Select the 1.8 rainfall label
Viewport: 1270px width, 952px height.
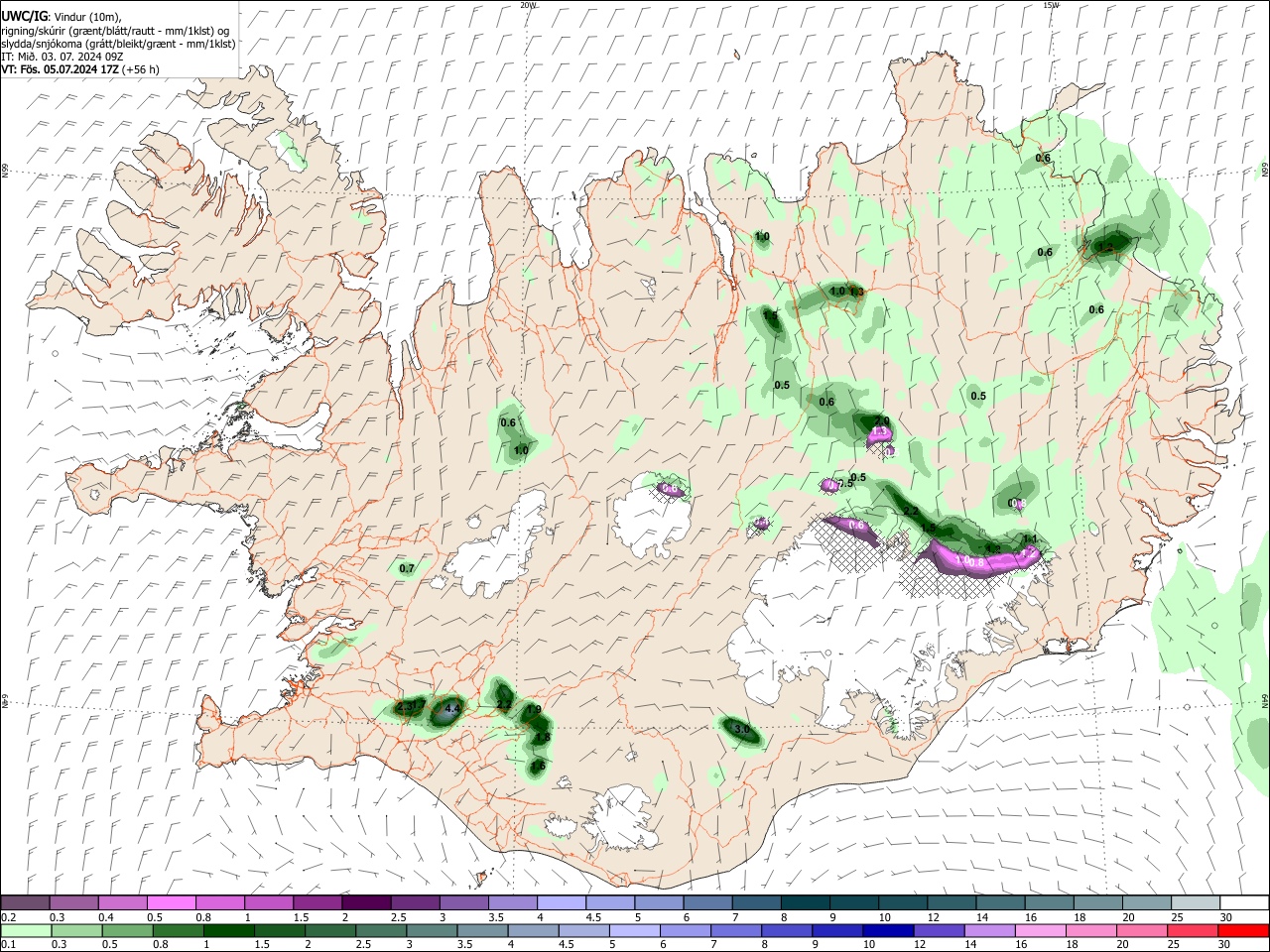pos(542,738)
